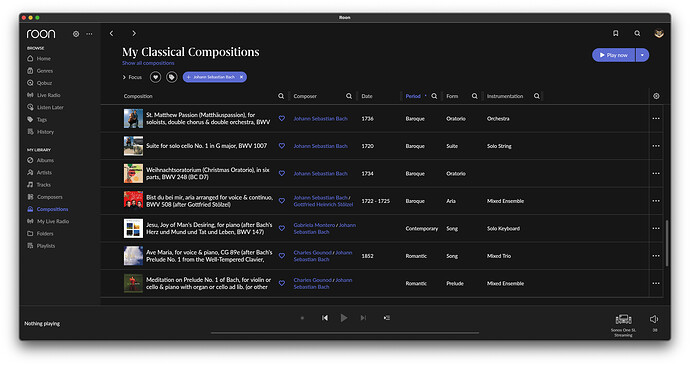The image size is (690, 366).
Task: Go to Home in sidebar
Action: coord(44,59)
